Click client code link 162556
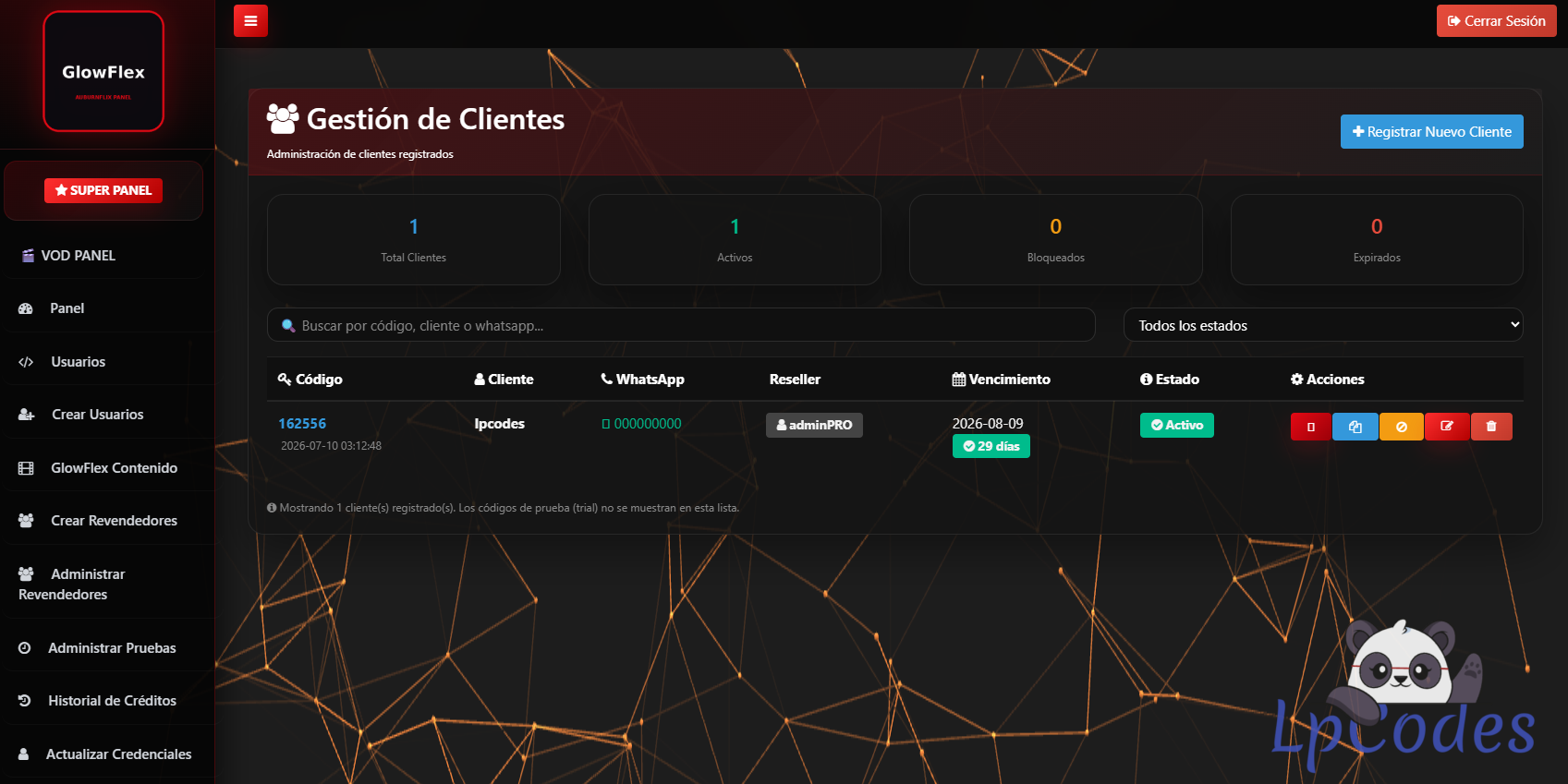 pos(302,424)
